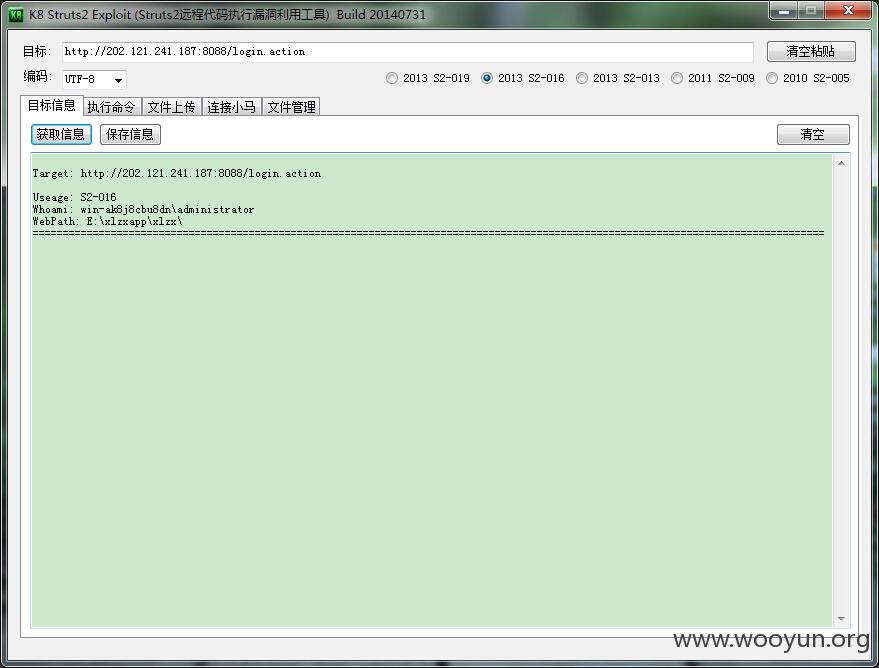
Task: Minimize the K8 Struts2 Exploit window
Action: click(x=784, y=11)
